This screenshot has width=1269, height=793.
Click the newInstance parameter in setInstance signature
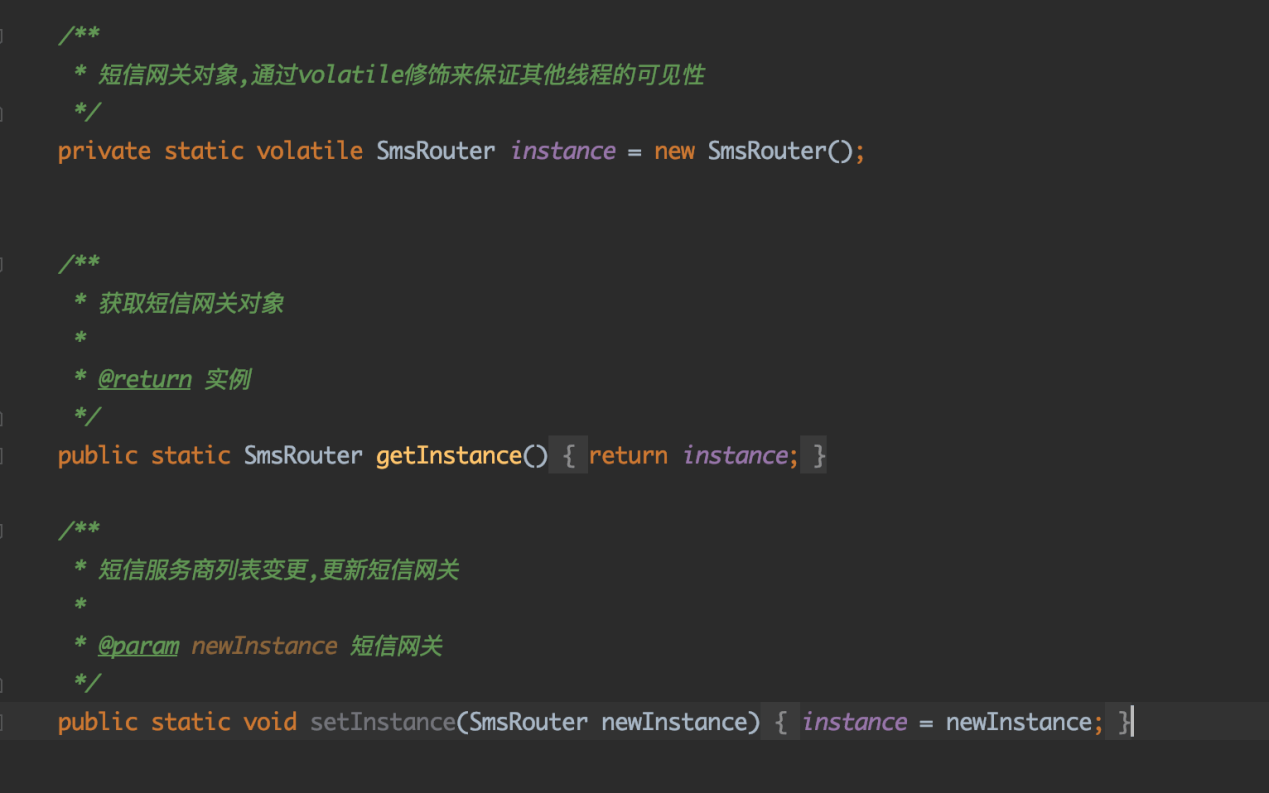pyautogui.click(x=674, y=722)
